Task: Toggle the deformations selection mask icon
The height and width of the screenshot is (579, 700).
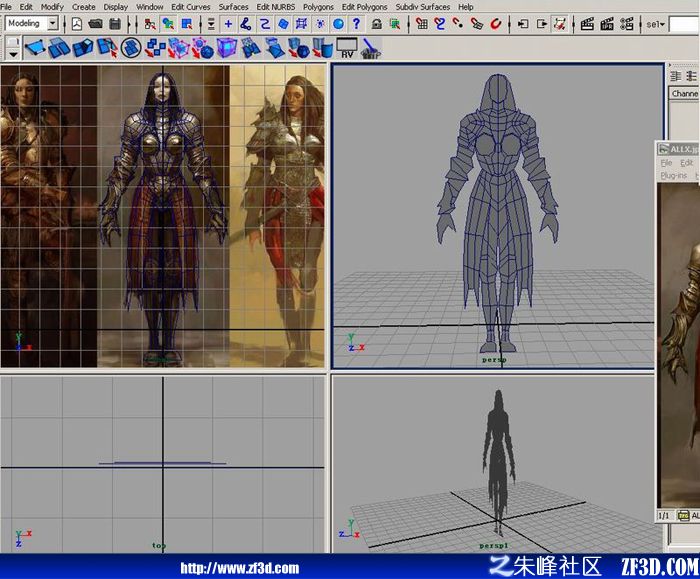Action: point(302,24)
